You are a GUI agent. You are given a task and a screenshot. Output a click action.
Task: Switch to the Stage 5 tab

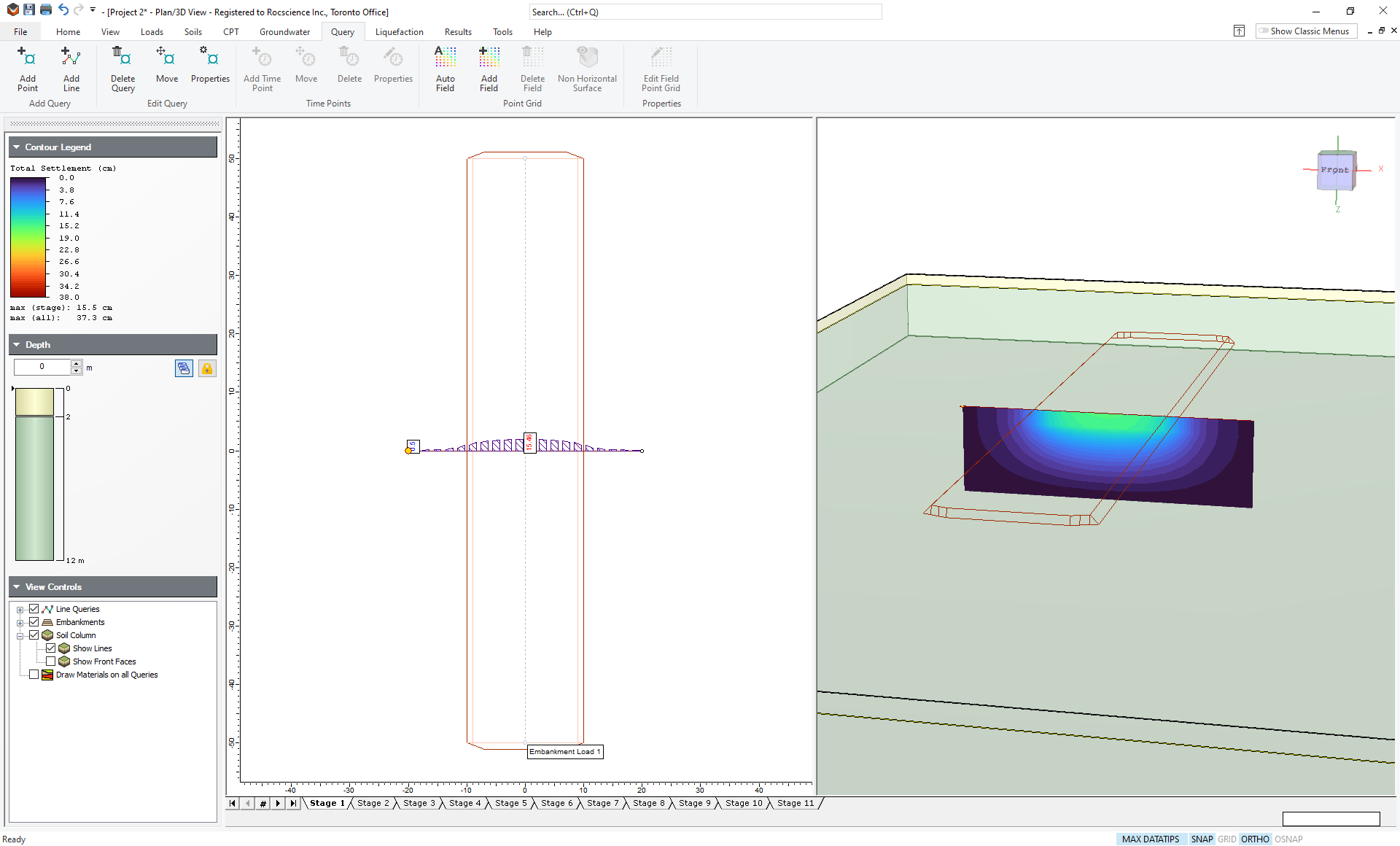510,803
